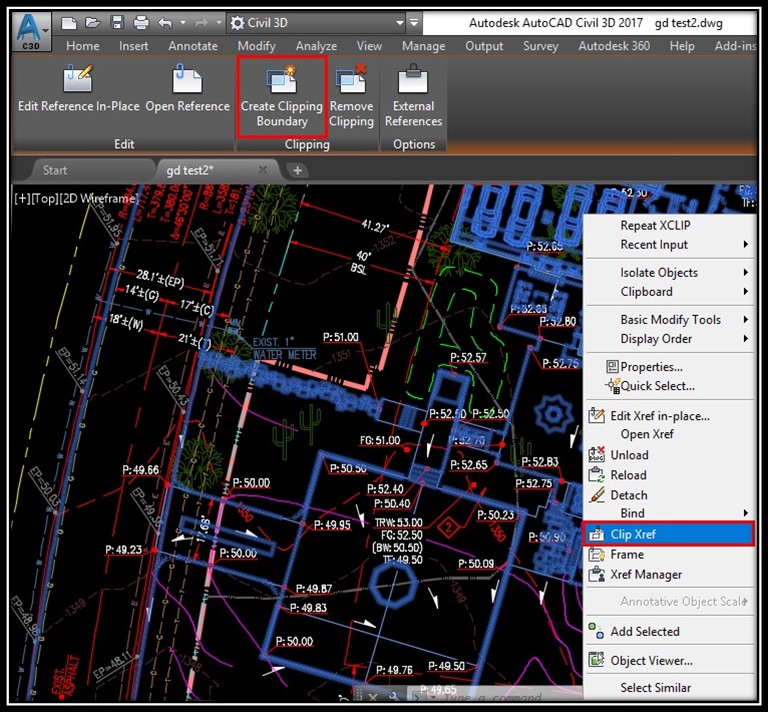Screen dimensions: 768x712
Task: Open the Home ribbon tab
Action: [x=83, y=46]
